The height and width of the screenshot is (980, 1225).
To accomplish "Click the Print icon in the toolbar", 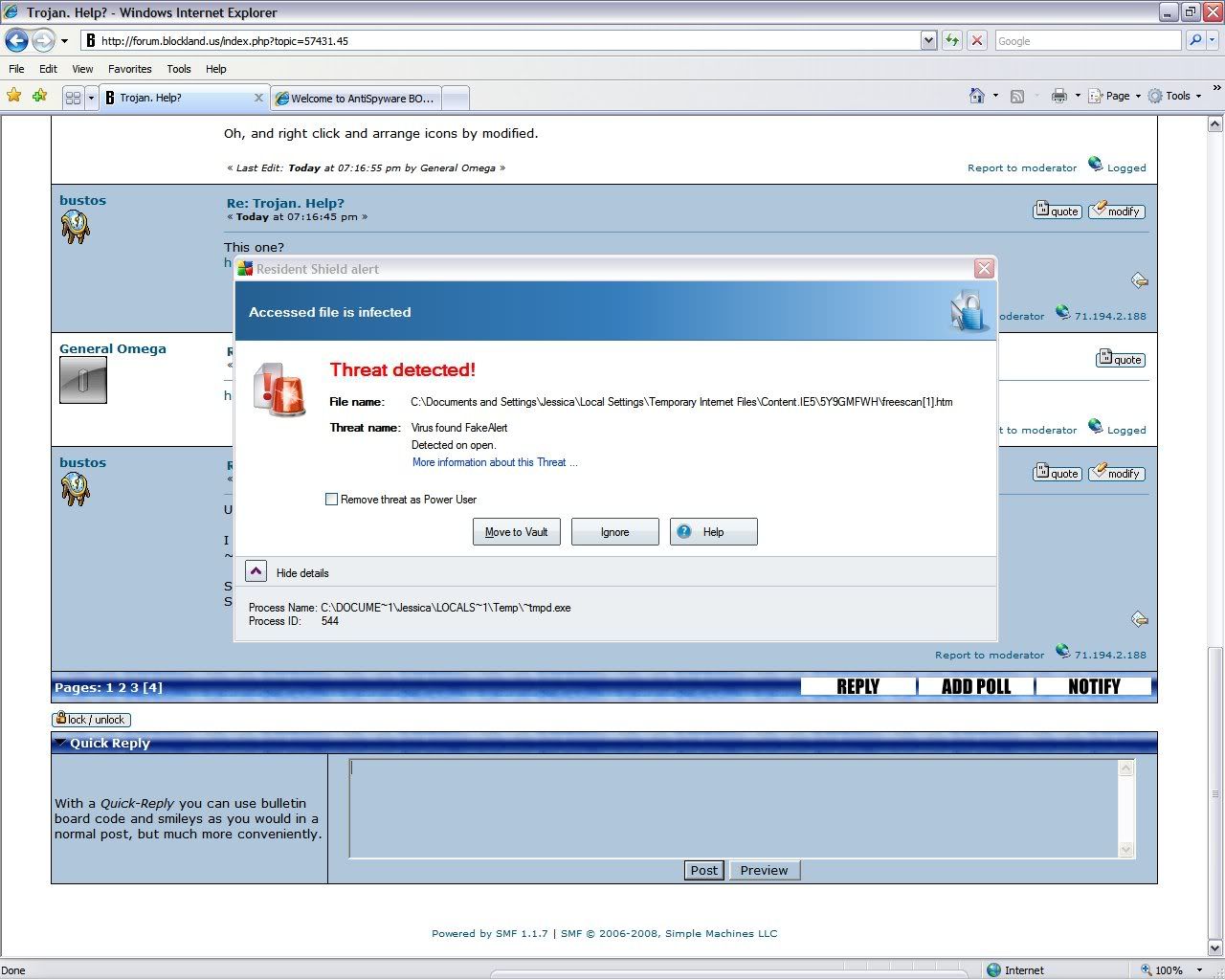I will coord(1058,96).
